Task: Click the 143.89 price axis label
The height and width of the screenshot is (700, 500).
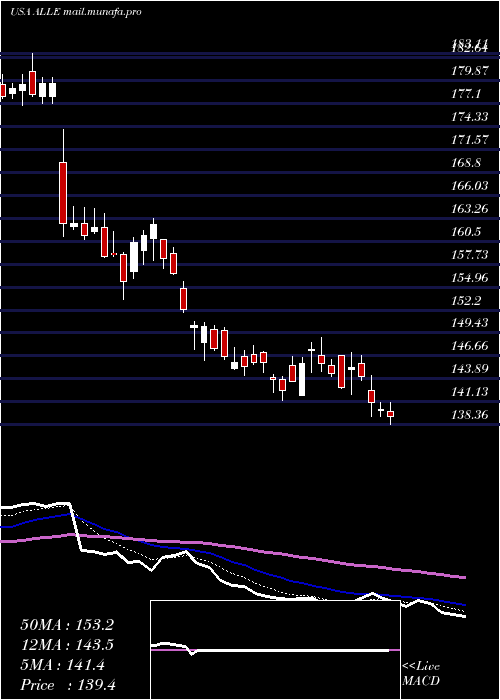Action: [x=470, y=369]
